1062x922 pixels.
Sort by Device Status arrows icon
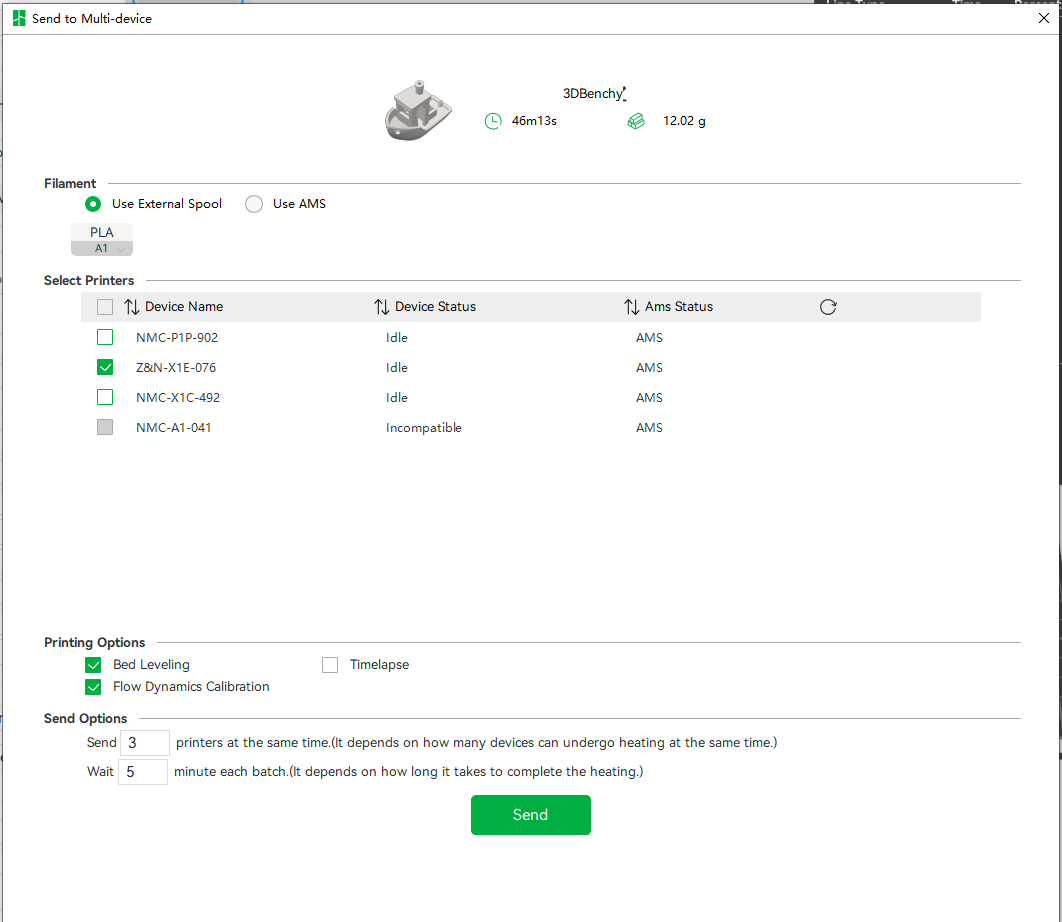[x=381, y=307]
